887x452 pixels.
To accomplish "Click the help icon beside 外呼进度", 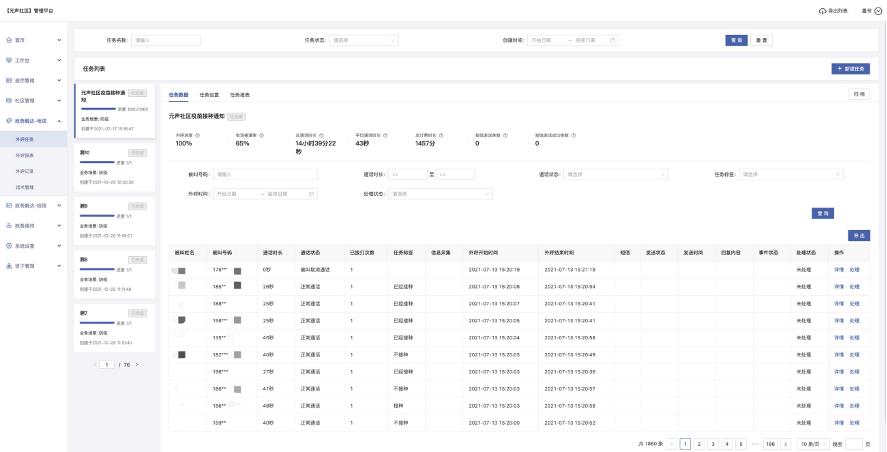I will point(196,134).
